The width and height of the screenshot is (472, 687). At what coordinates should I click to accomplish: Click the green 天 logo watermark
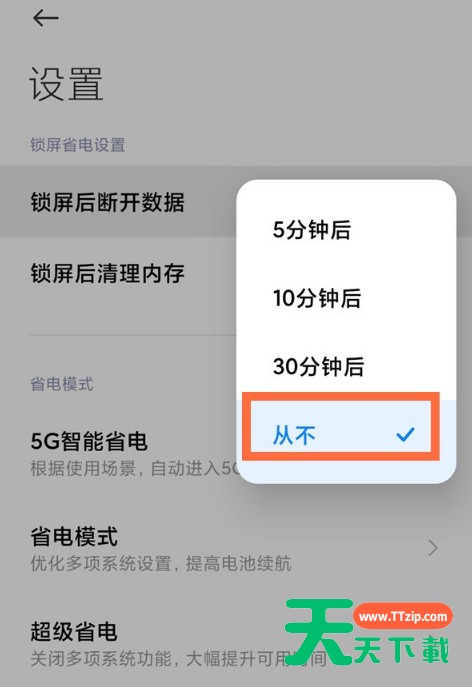319,631
